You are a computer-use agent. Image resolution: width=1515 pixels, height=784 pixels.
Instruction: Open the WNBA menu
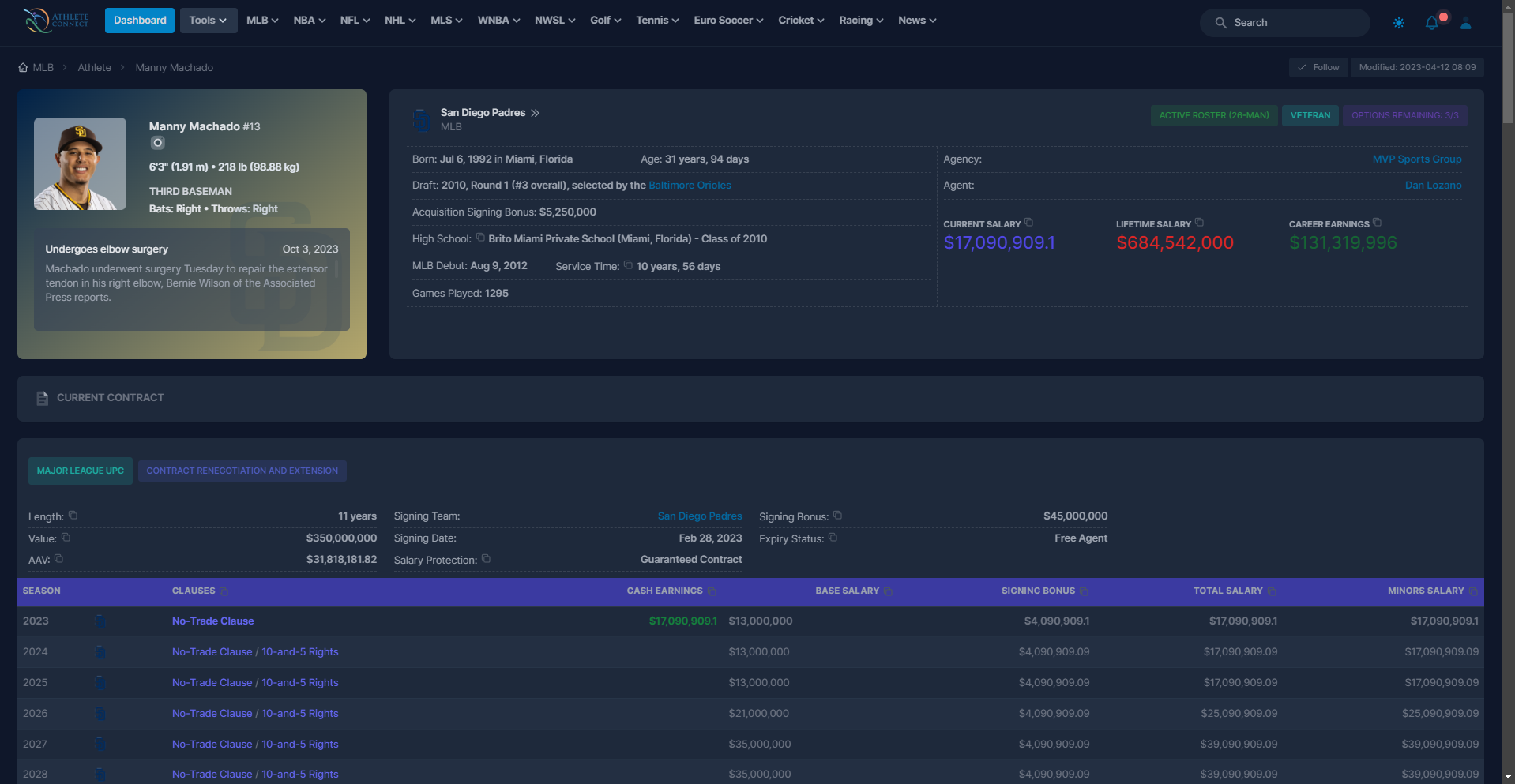click(498, 21)
